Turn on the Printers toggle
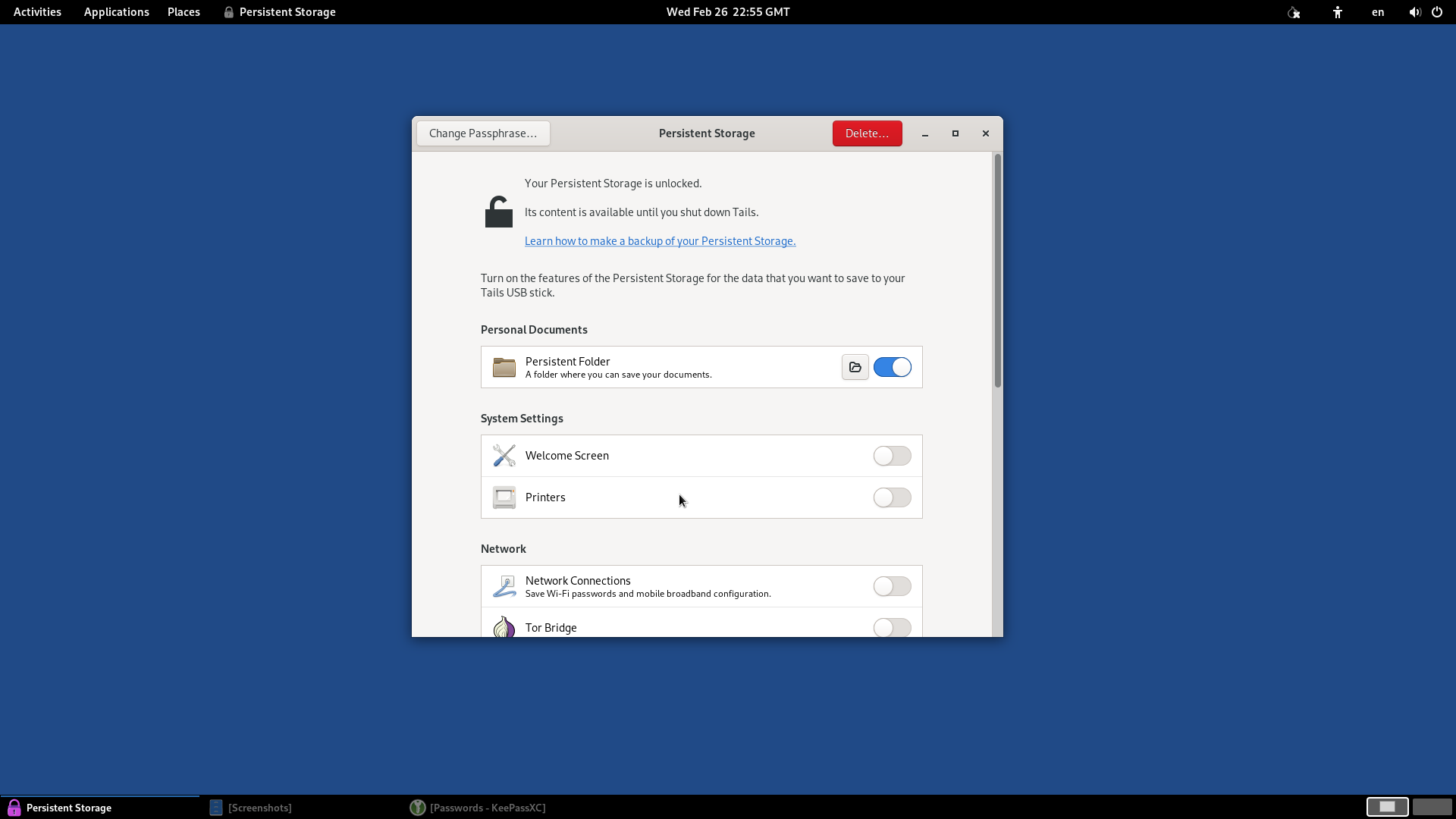1456x819 pixels. 892,497
